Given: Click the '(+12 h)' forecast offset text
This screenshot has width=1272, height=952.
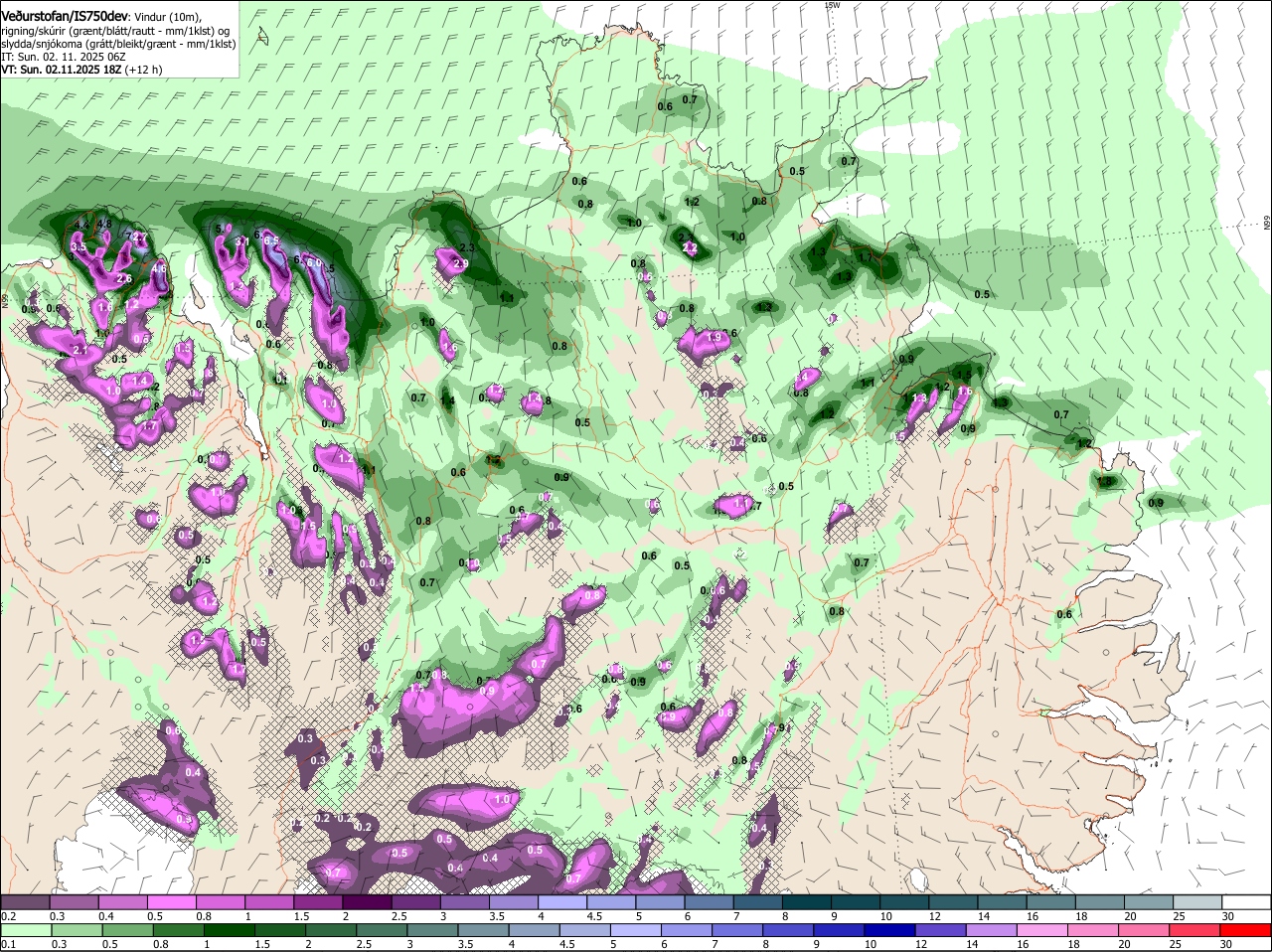Looking at the screenshot, I should pos(143,70).
